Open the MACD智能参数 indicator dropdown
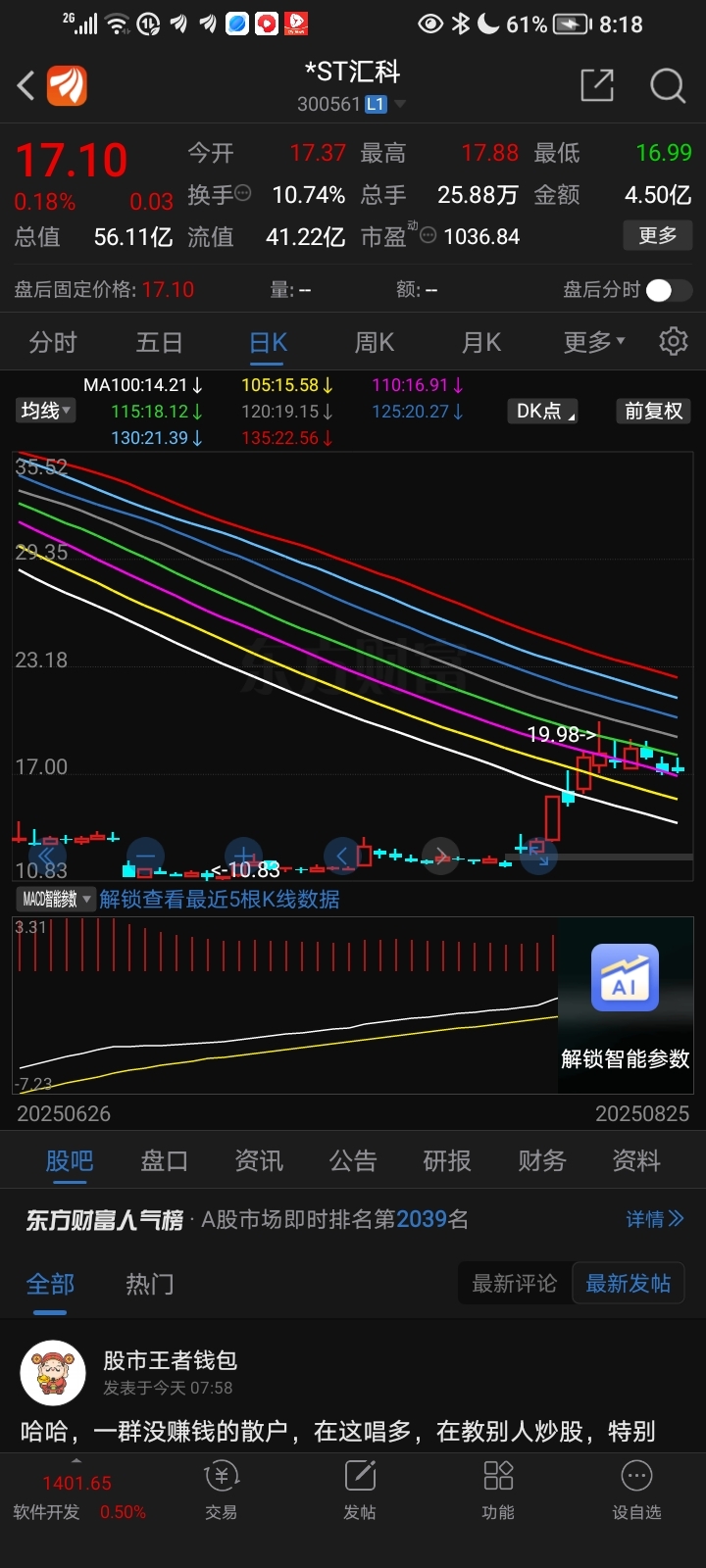Image resolution: width=706 pixels, height=1568 pixels. pos(55,899)
